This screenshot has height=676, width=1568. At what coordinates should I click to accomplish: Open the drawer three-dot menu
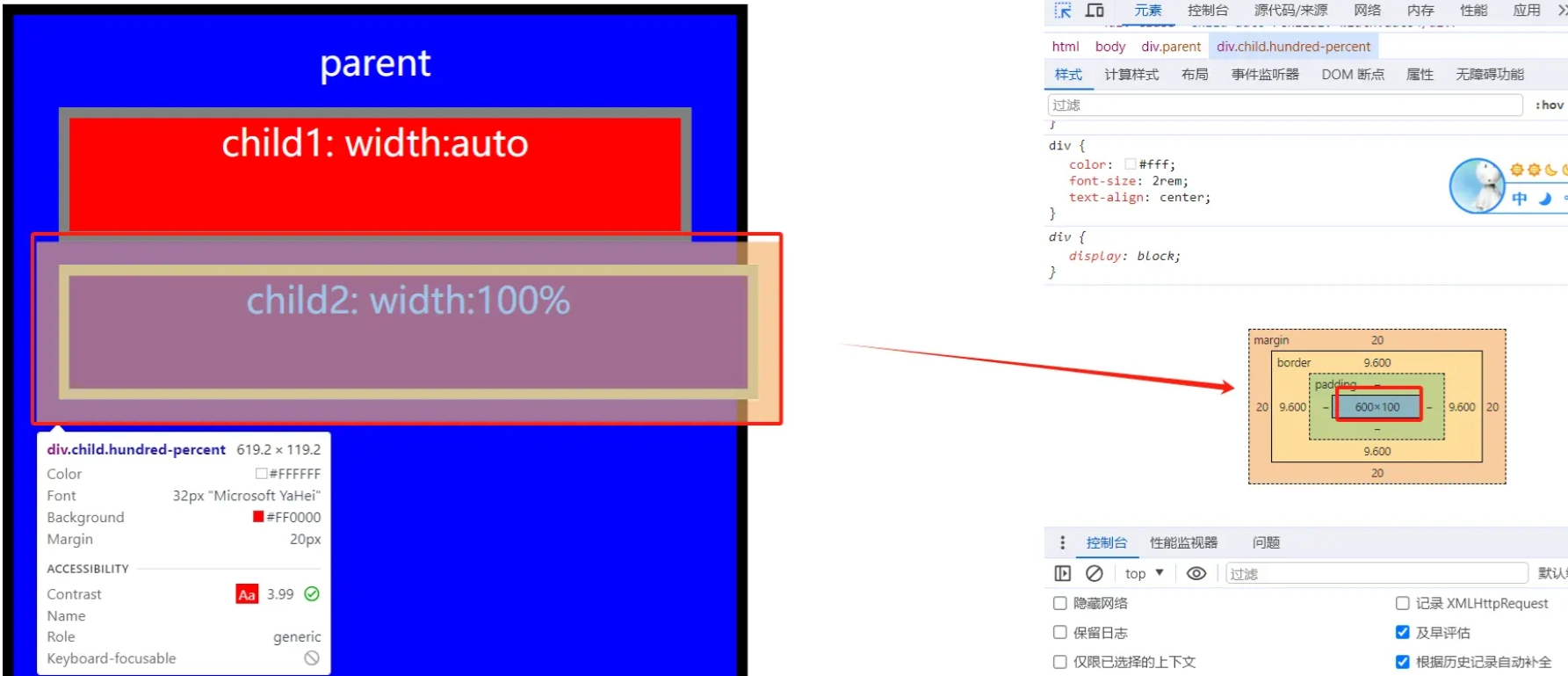coord(1062,542)
